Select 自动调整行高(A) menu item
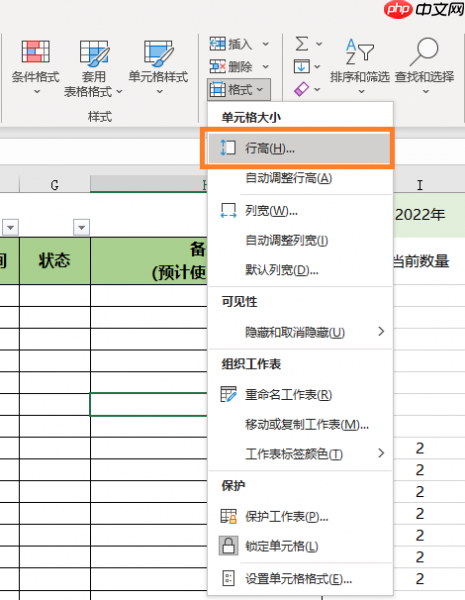465x600 pixels. click(x=301, y=178)
